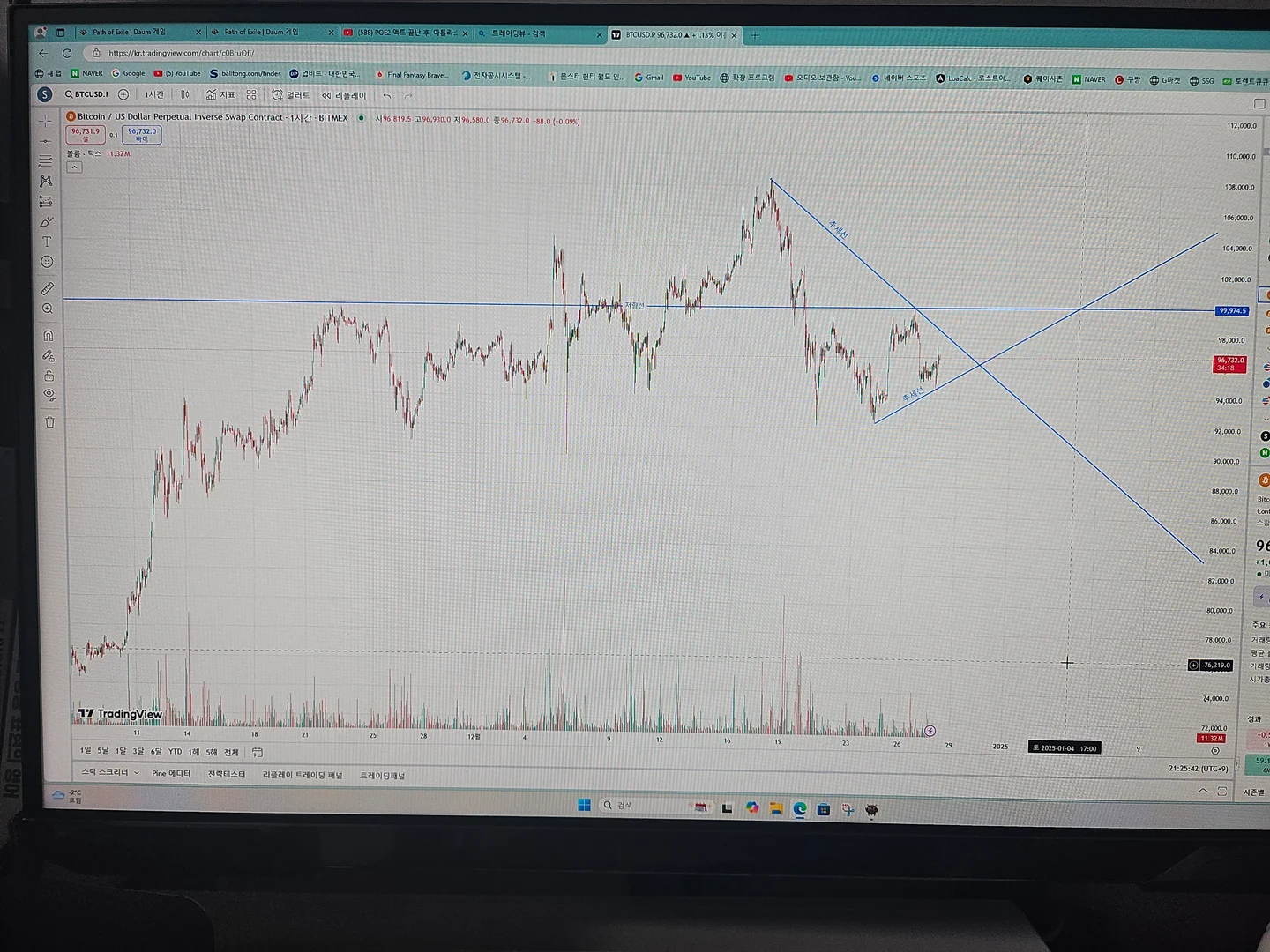Click the blue buy price 96,732.0 button

click(142, 134)
